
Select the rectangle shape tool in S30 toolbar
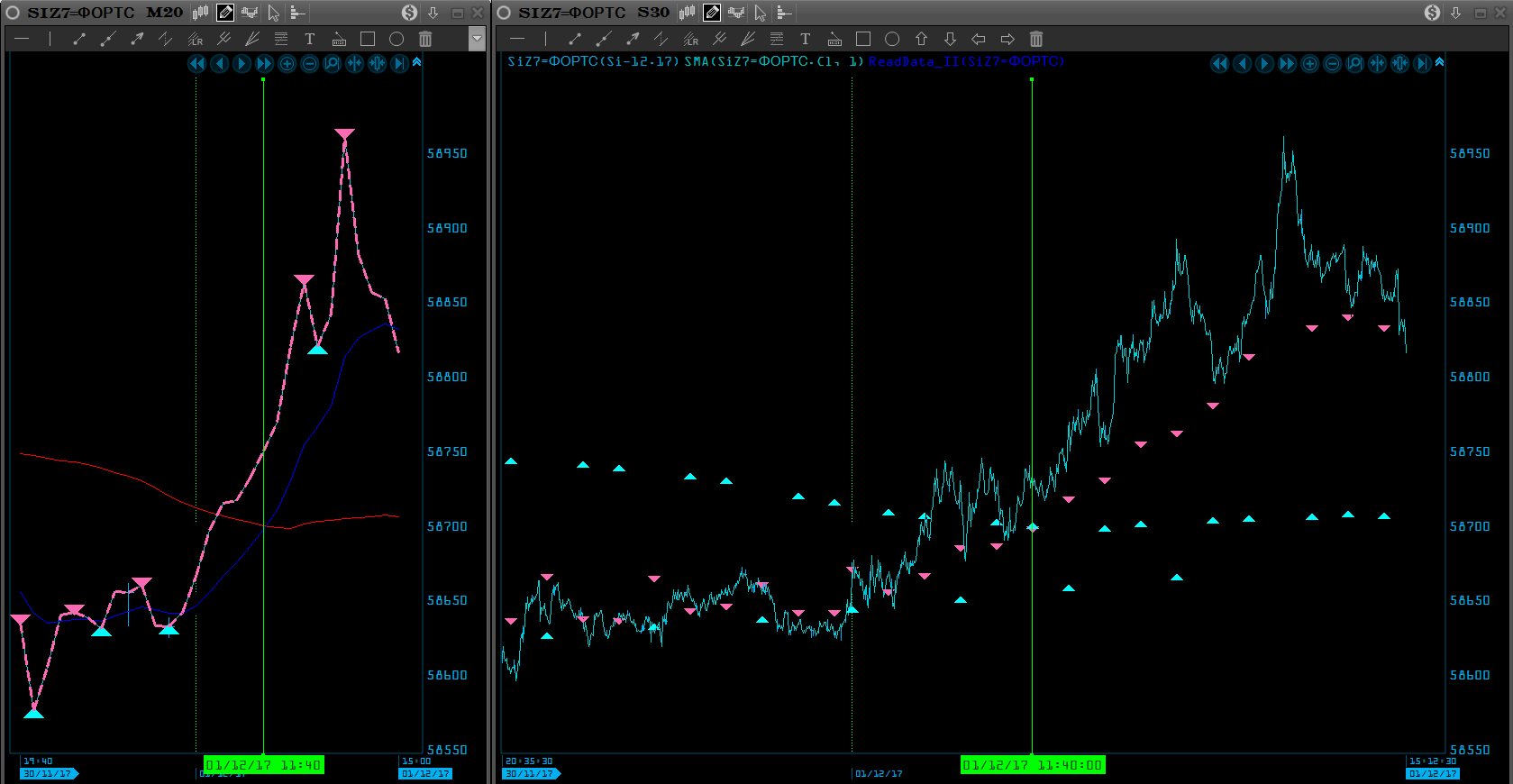[x=863, y=39]
